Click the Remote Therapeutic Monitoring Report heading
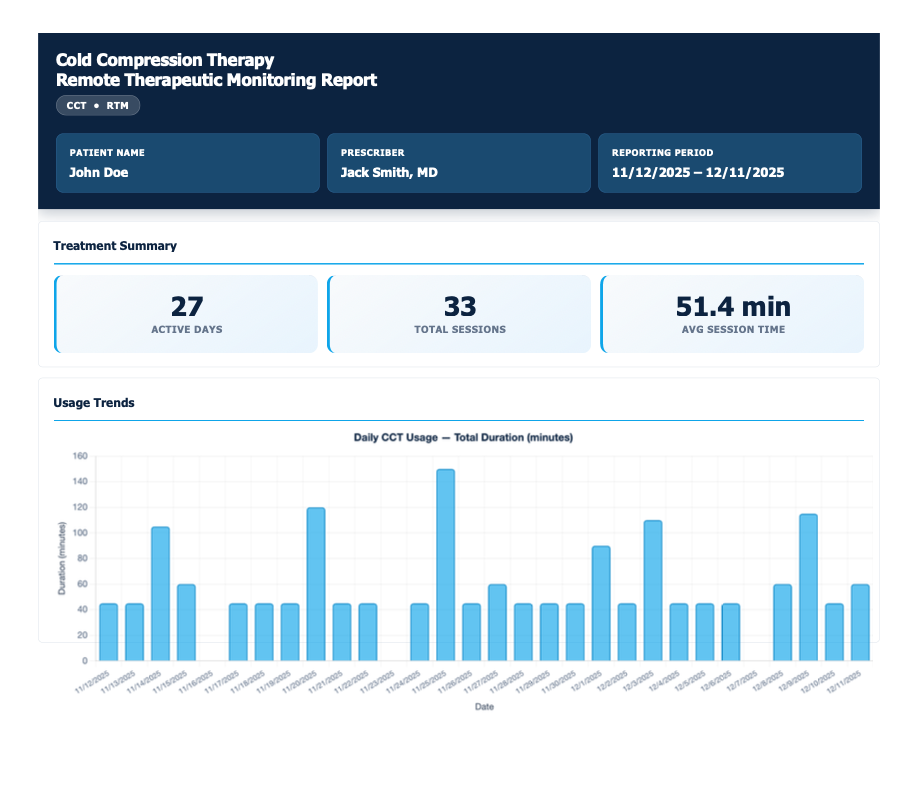The height and width of the screenshot is (785, 918). [216, 80]
